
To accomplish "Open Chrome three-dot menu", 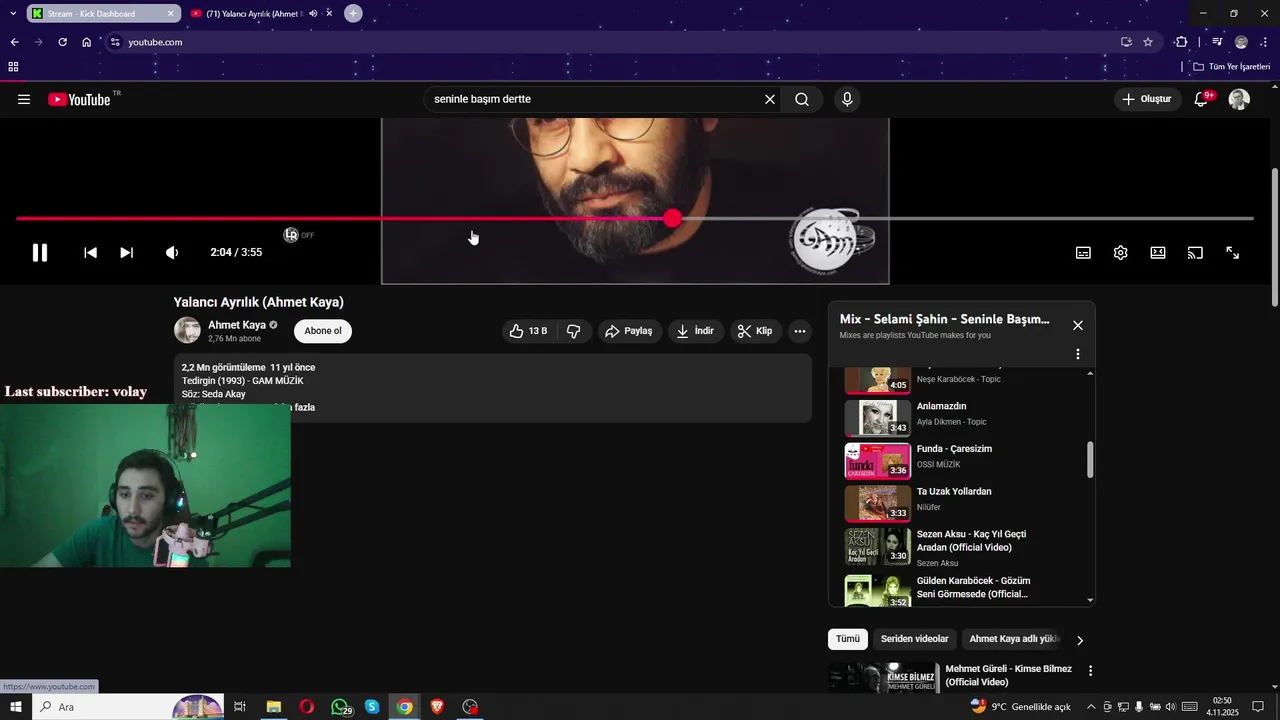I will click(x=1264, y=42).
